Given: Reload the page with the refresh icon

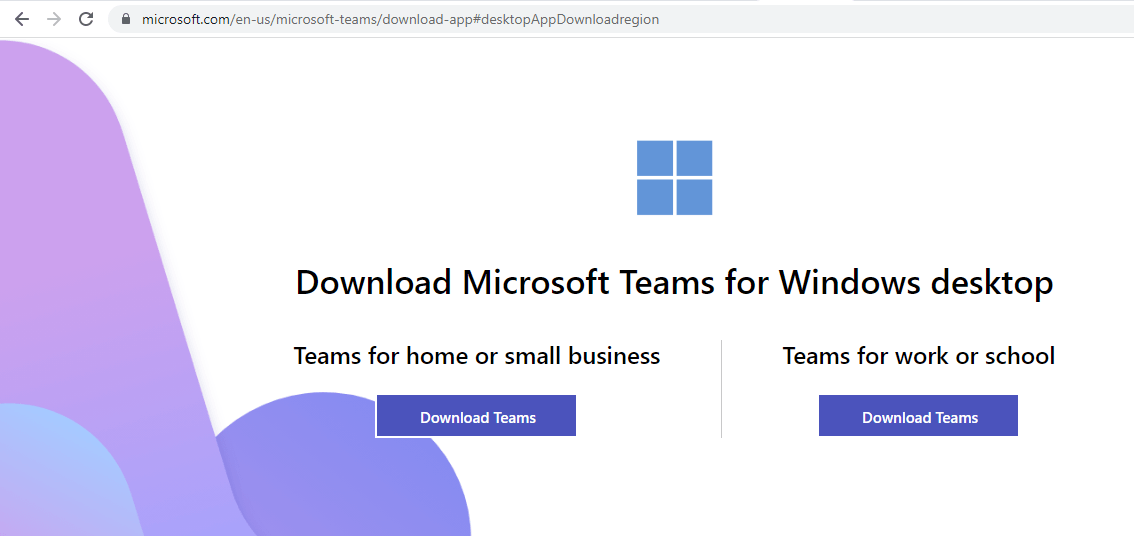Looking at the screenshot, I should click(x=86, y=20).
